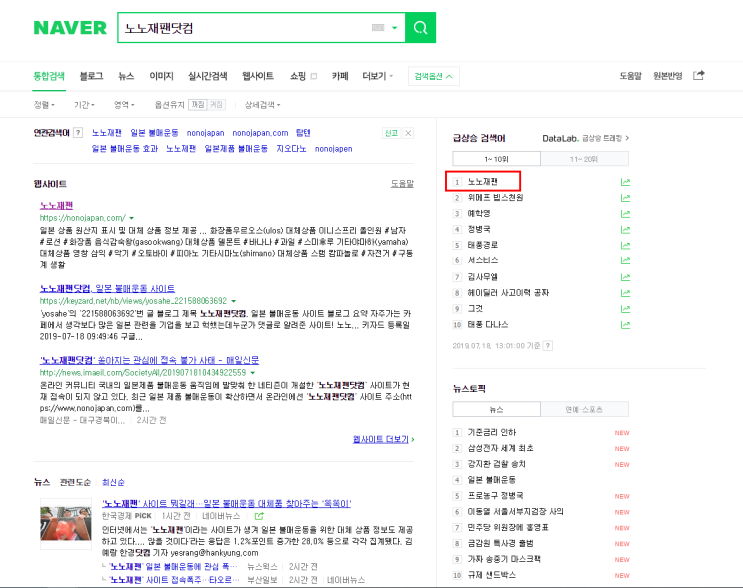
Task: Click news topic 일본 불매운동
Action: pos(492,480)
